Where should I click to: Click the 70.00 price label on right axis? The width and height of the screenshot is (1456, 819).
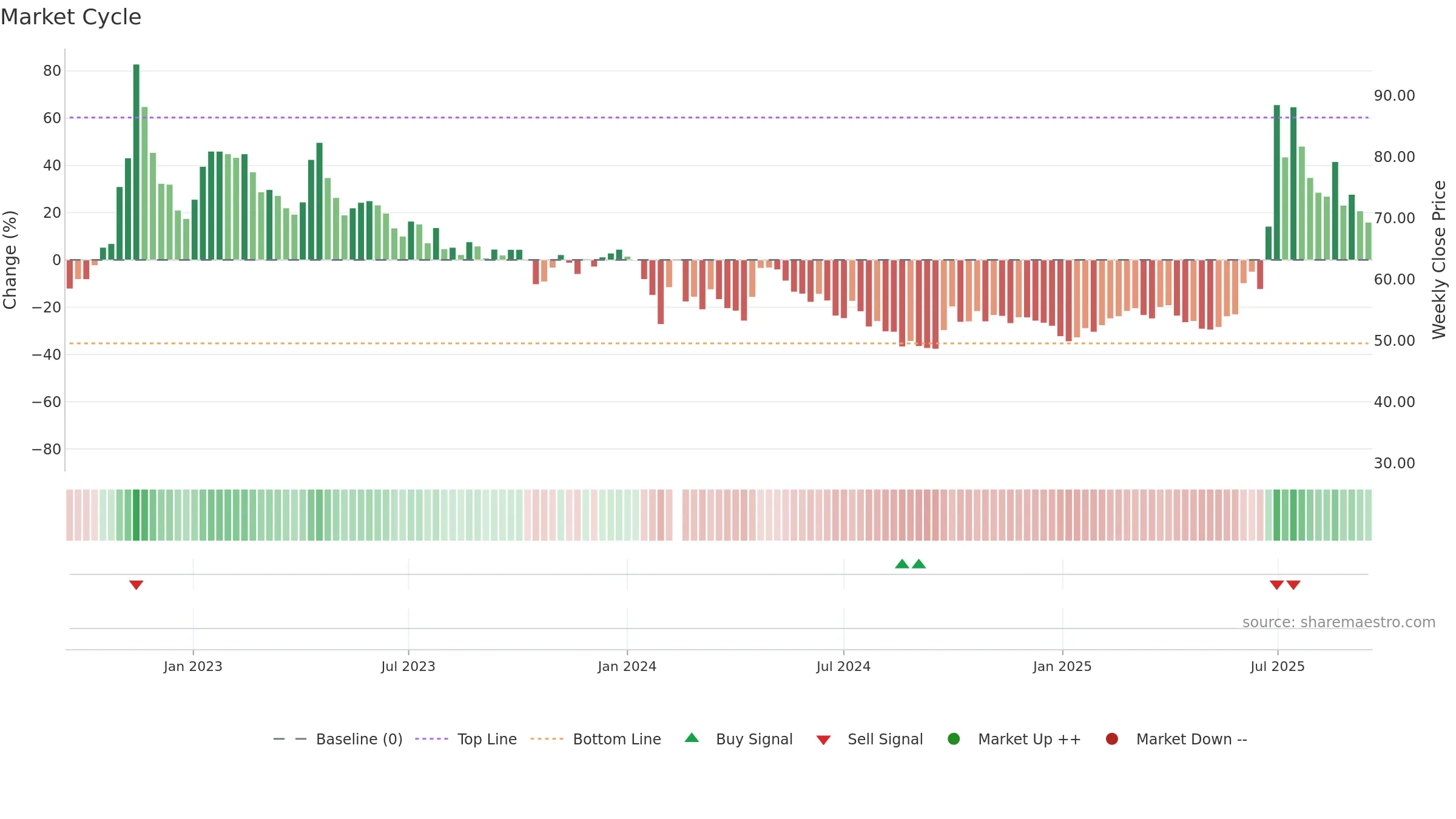(1395, 218)
